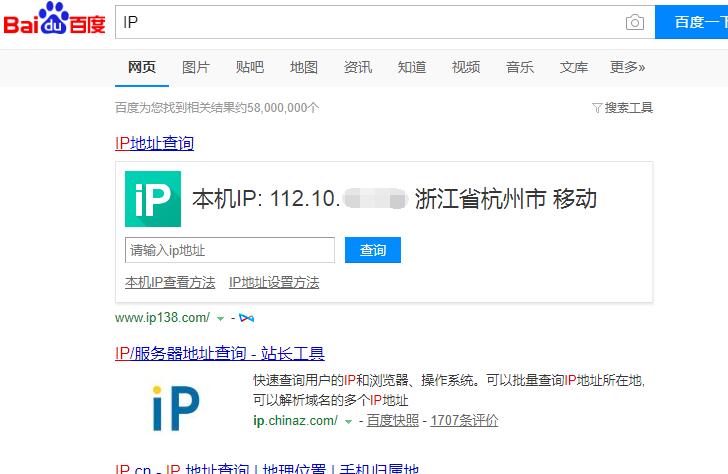Switch to the 地图 tab
The image size is (728, 474).
pyautogui.click(x=304, y=67)
